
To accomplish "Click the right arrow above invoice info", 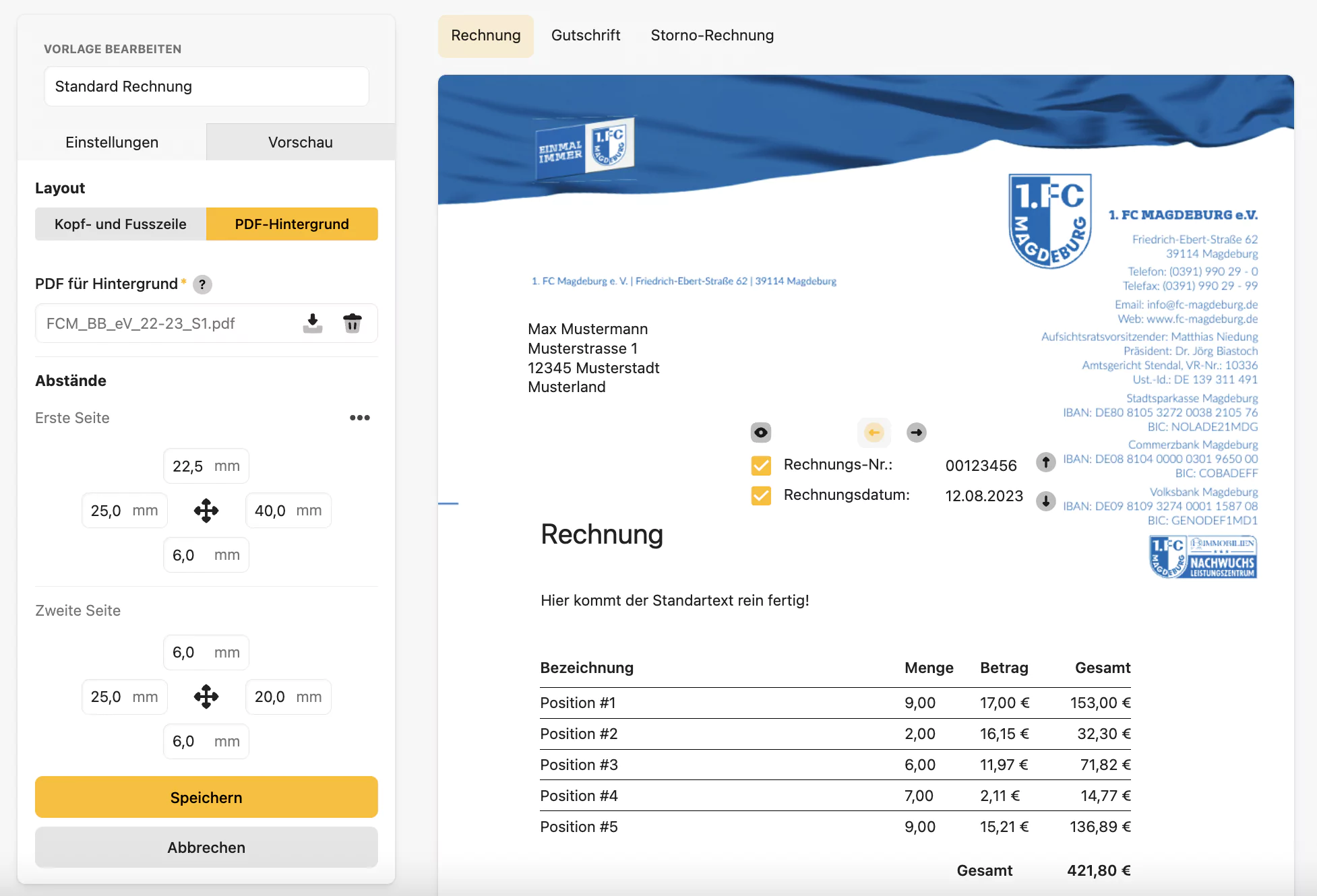I will coord(916,433).
